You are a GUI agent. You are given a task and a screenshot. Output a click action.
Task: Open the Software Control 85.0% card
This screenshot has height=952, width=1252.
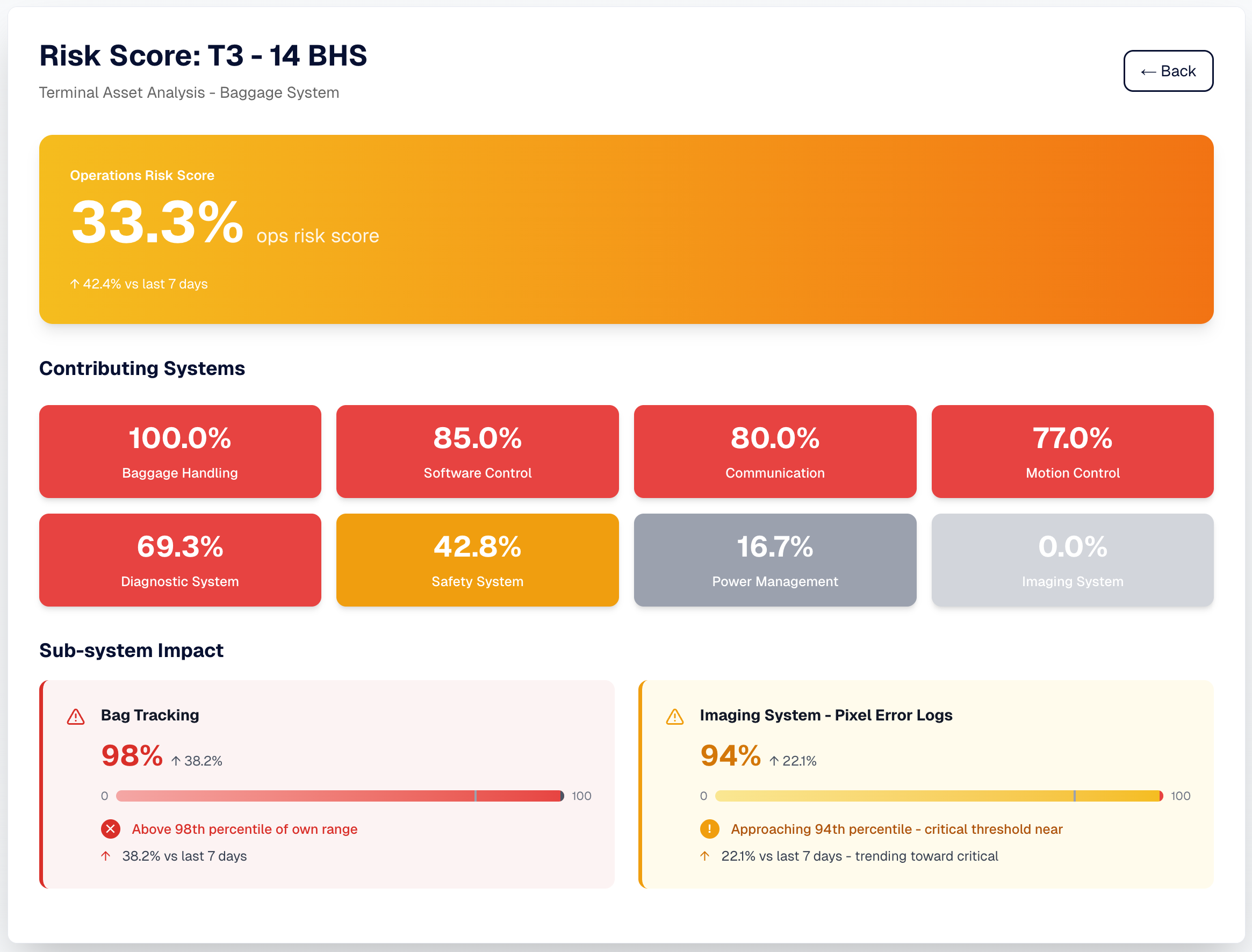(477, 452)
